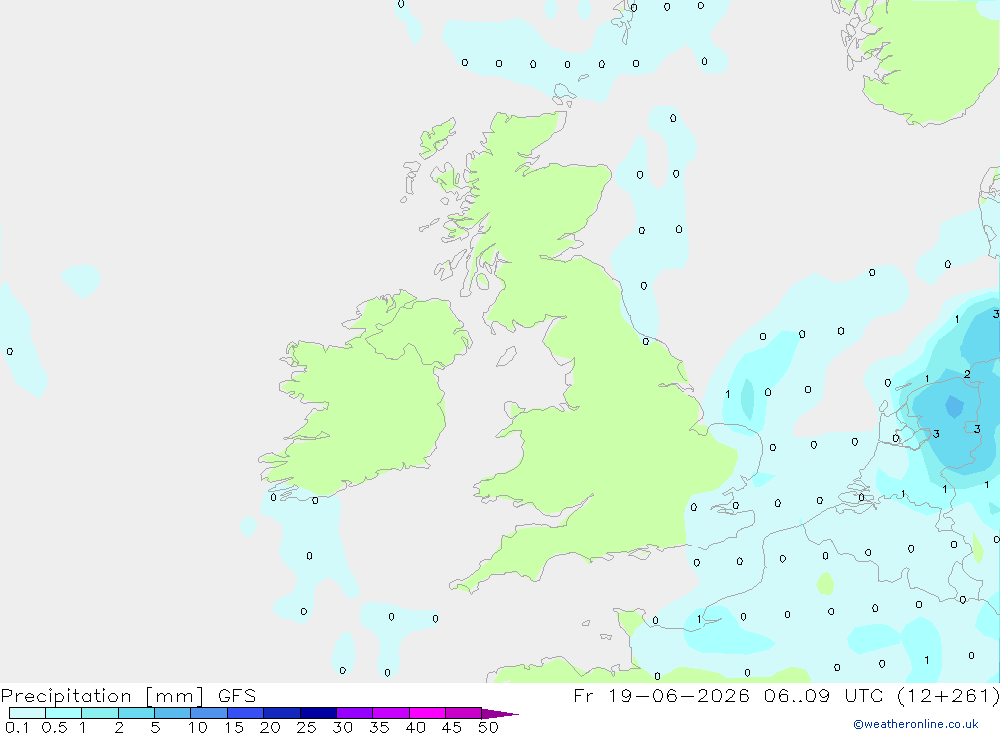Choose the 2–5 mm legend color
The width and height of the screenshot is (1000, 733).
[136, 713]
